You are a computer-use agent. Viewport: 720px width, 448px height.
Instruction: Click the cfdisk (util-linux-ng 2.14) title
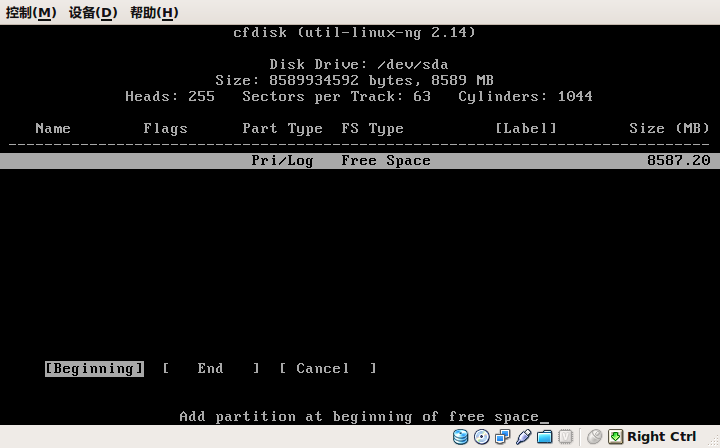point(354,33)
